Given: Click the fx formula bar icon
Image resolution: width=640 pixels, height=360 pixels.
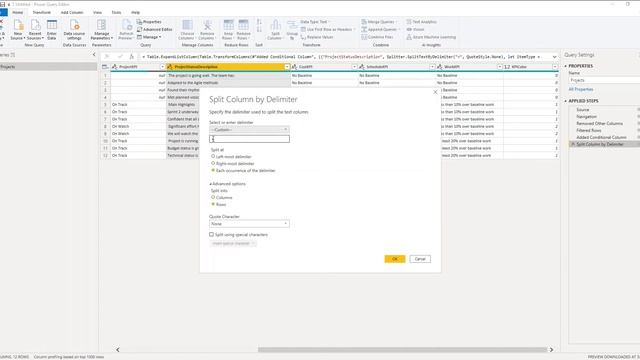Looking at the screenshot, I should (x=131, y=57).
